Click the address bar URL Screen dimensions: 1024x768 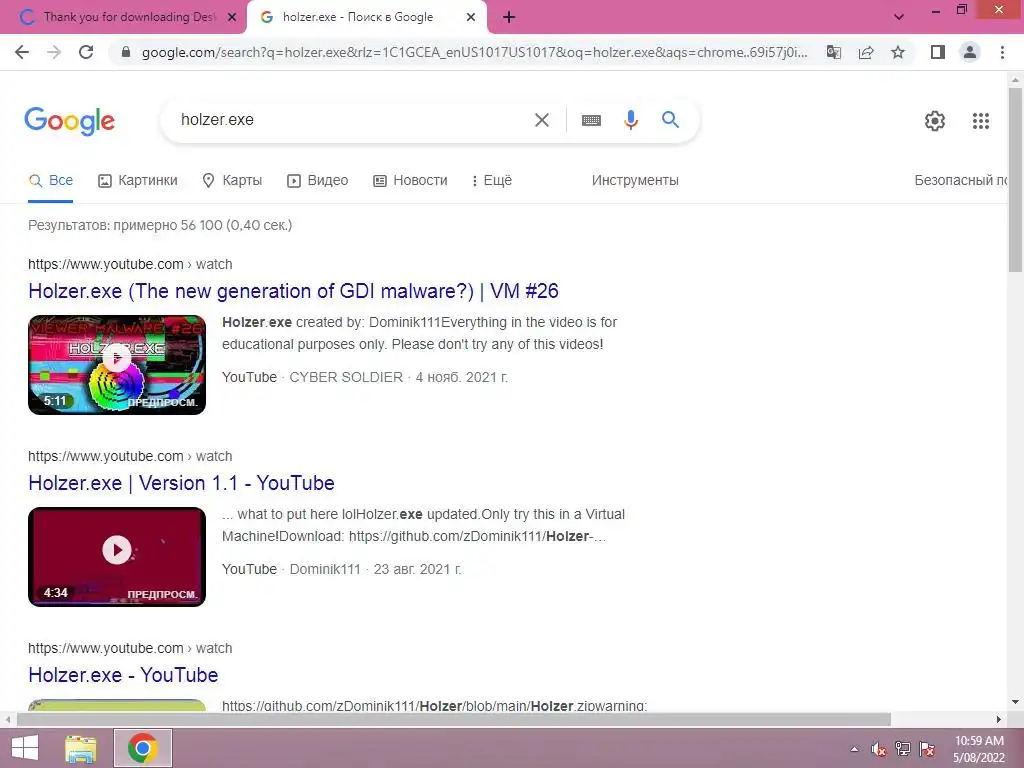click(475, 52)
